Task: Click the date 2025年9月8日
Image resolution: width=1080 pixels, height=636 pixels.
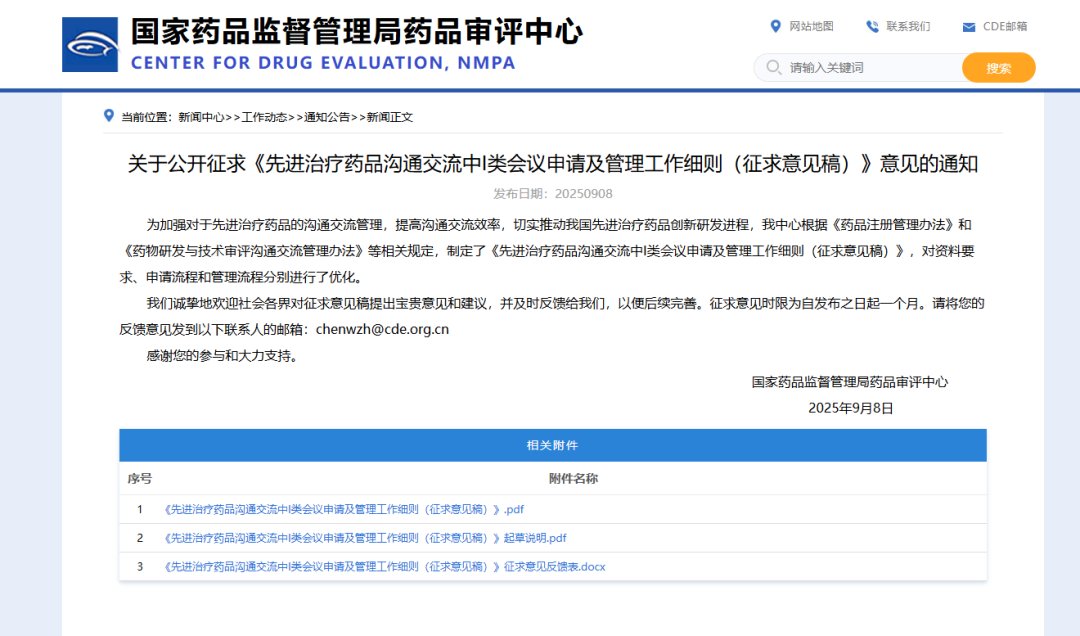Action: 850,408
